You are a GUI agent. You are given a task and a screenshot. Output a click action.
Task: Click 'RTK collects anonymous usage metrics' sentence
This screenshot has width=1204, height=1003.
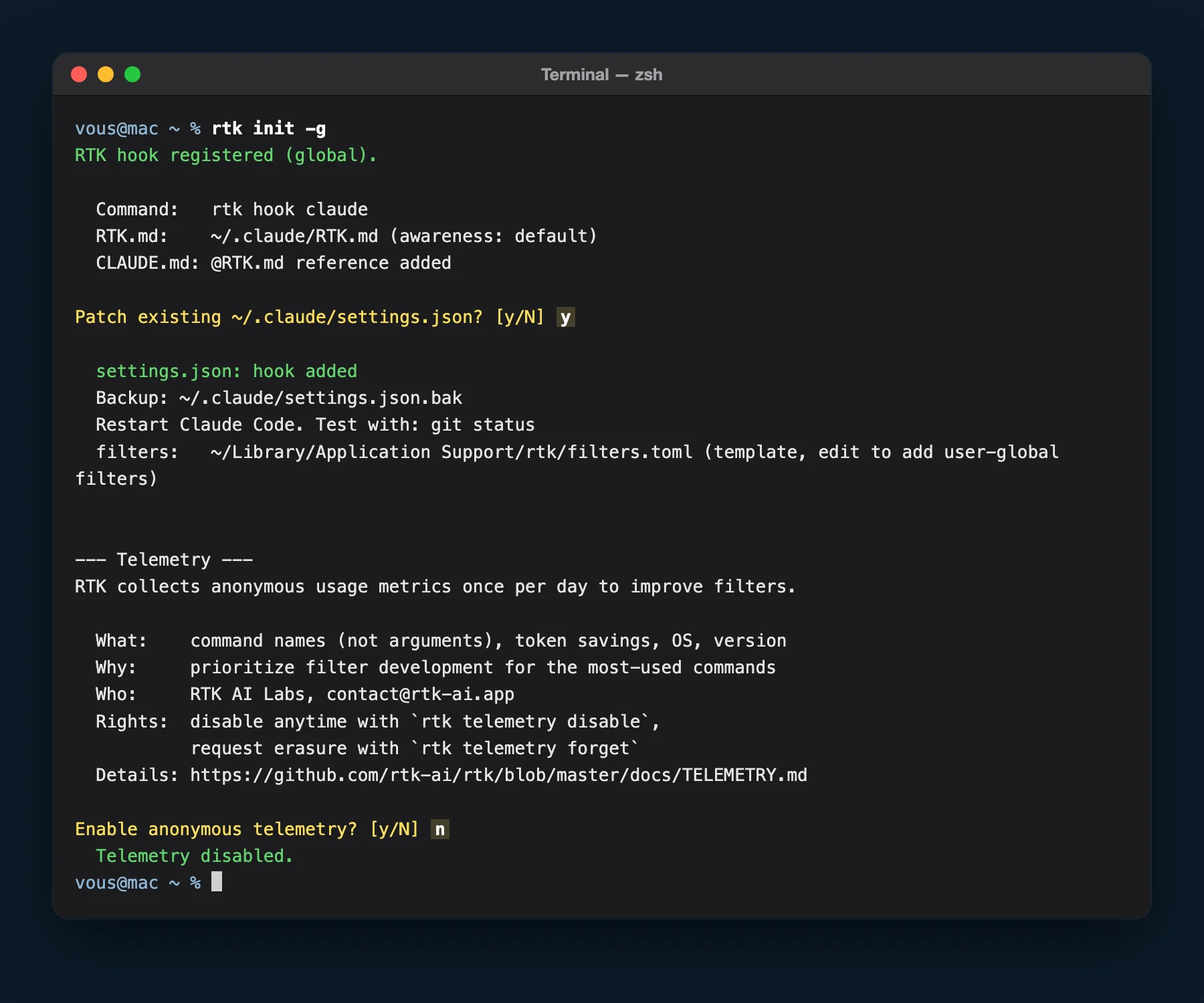(435, 586)
